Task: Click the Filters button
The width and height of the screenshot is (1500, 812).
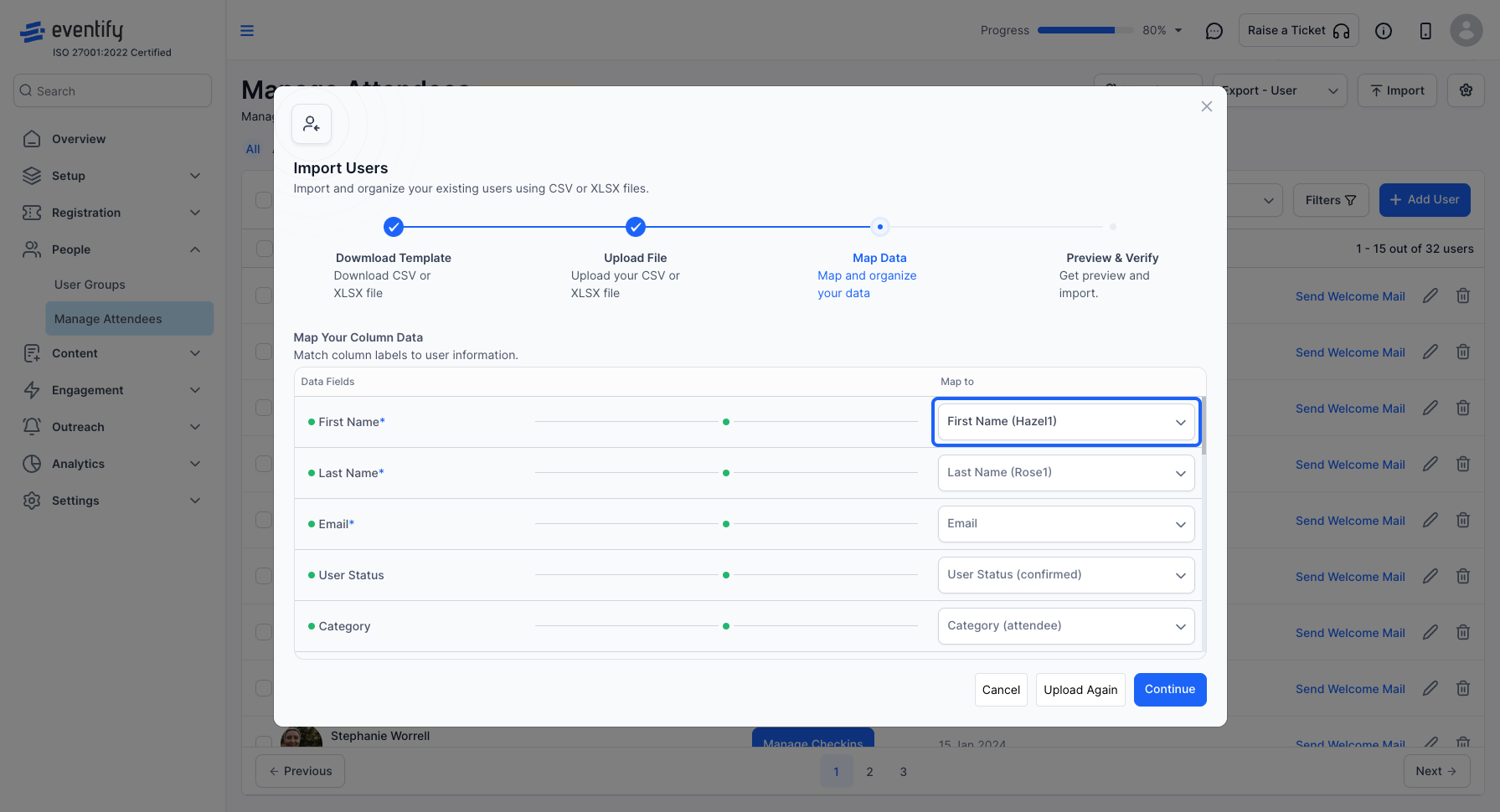Action: point(1331,200)
